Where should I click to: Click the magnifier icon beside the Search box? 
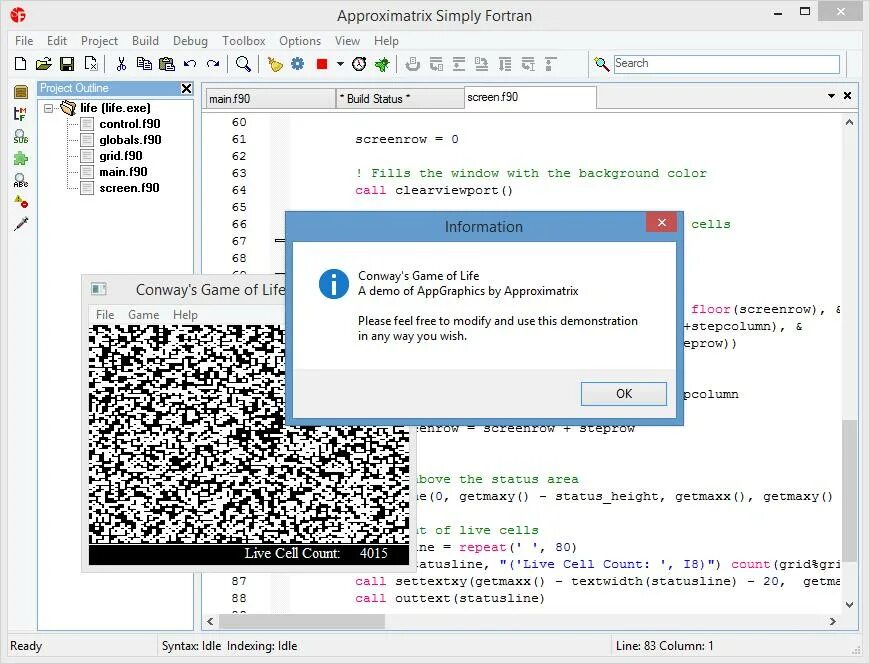point(601,64)
